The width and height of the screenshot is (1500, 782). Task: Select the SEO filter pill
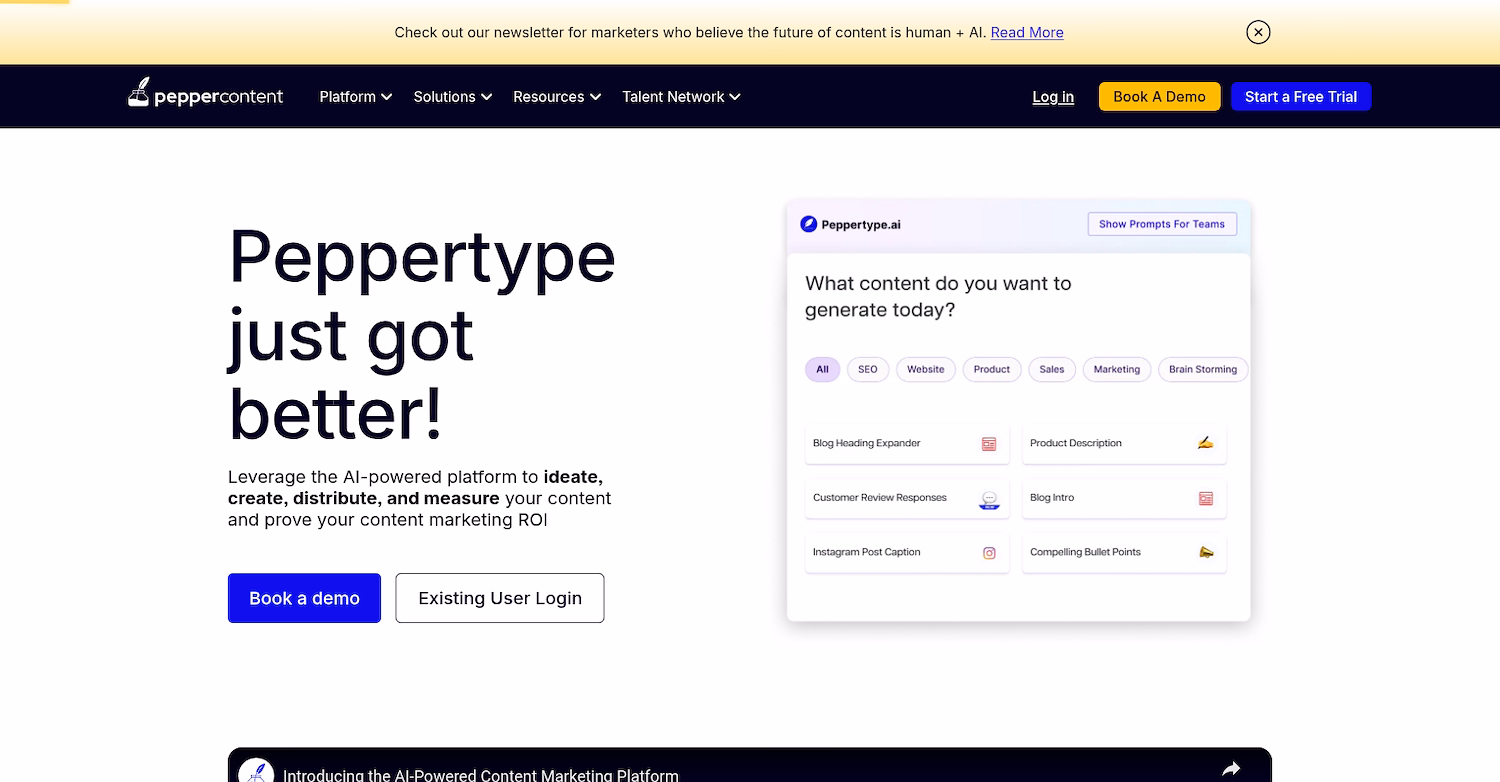(x=867, y=369)
